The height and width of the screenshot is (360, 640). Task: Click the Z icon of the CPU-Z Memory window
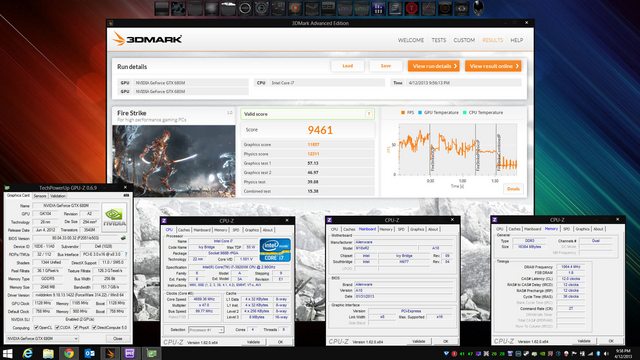pos(494,220)
